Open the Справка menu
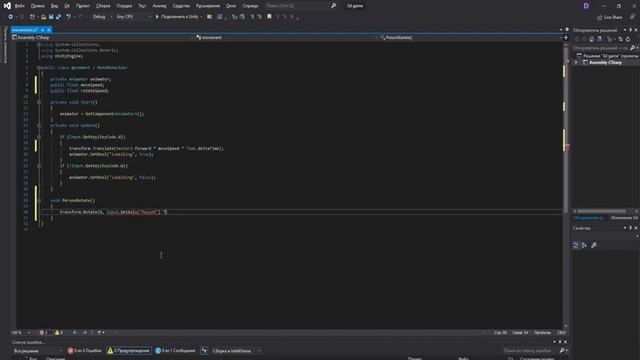Screen dimensions: 640x360 coord(250,6)
